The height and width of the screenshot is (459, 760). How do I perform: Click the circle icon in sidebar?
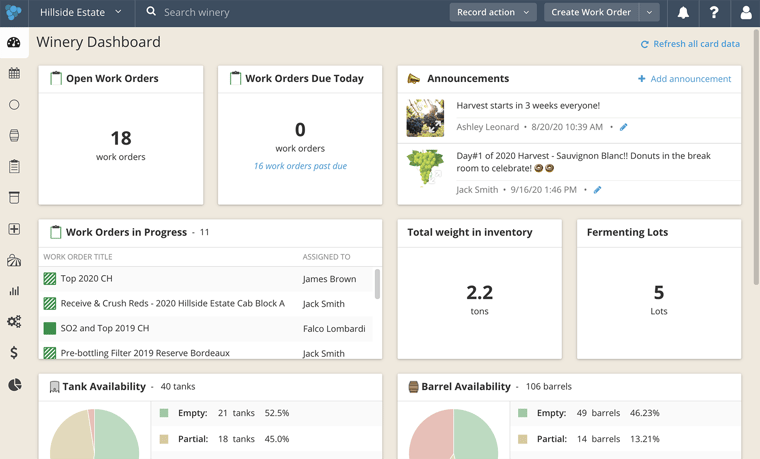point(14,105)
